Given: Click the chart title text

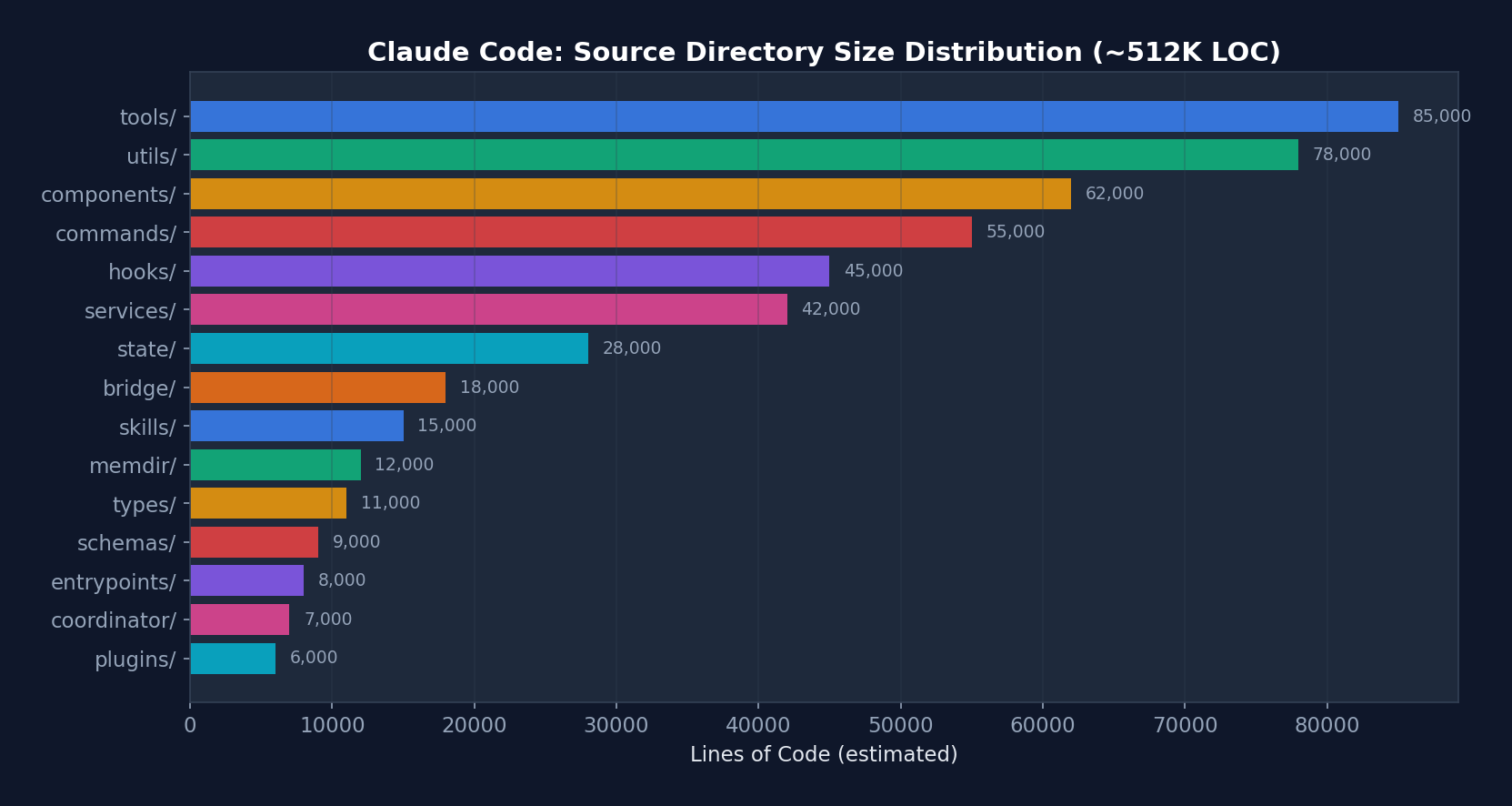Looking at the screenshot, I should (824, 53).
